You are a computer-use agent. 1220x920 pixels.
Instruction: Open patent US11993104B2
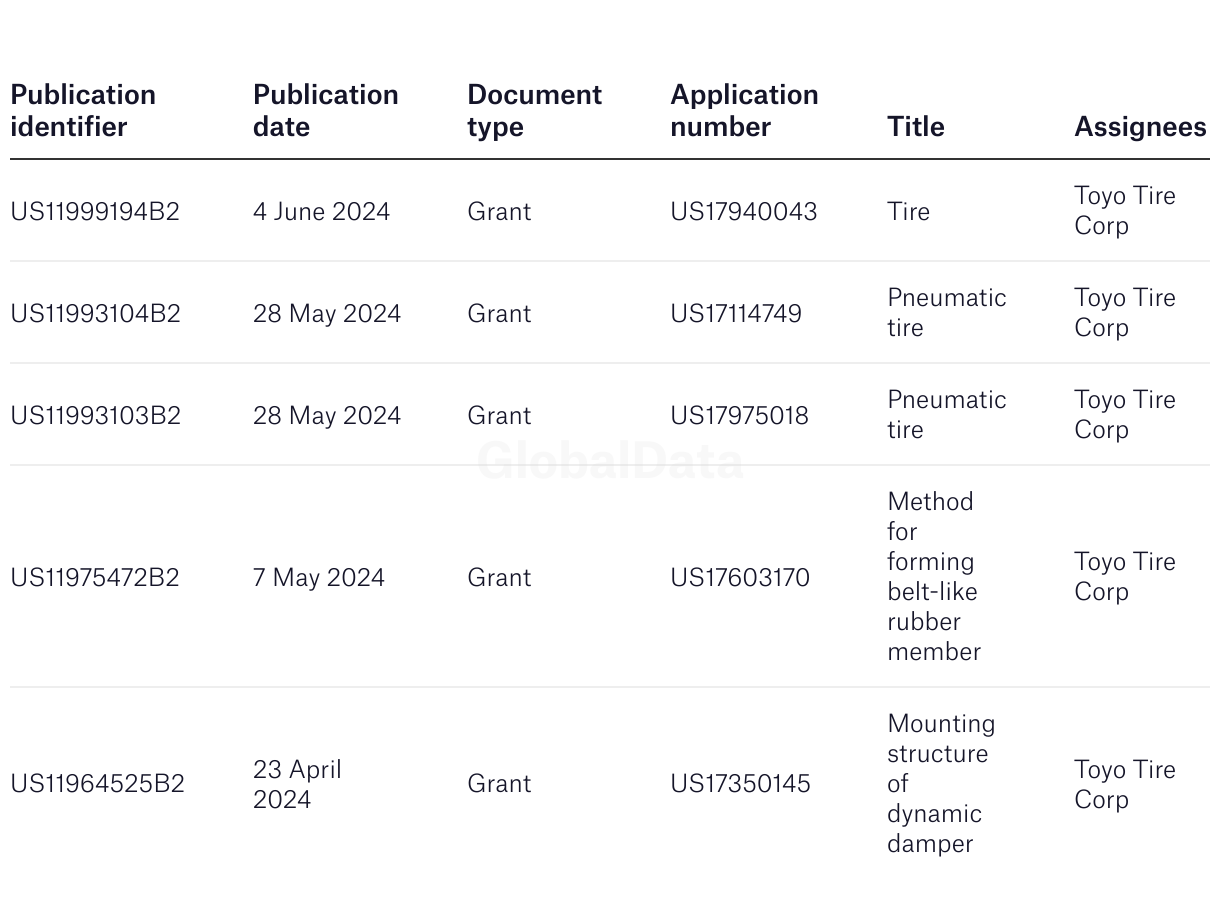coord(95,314)
